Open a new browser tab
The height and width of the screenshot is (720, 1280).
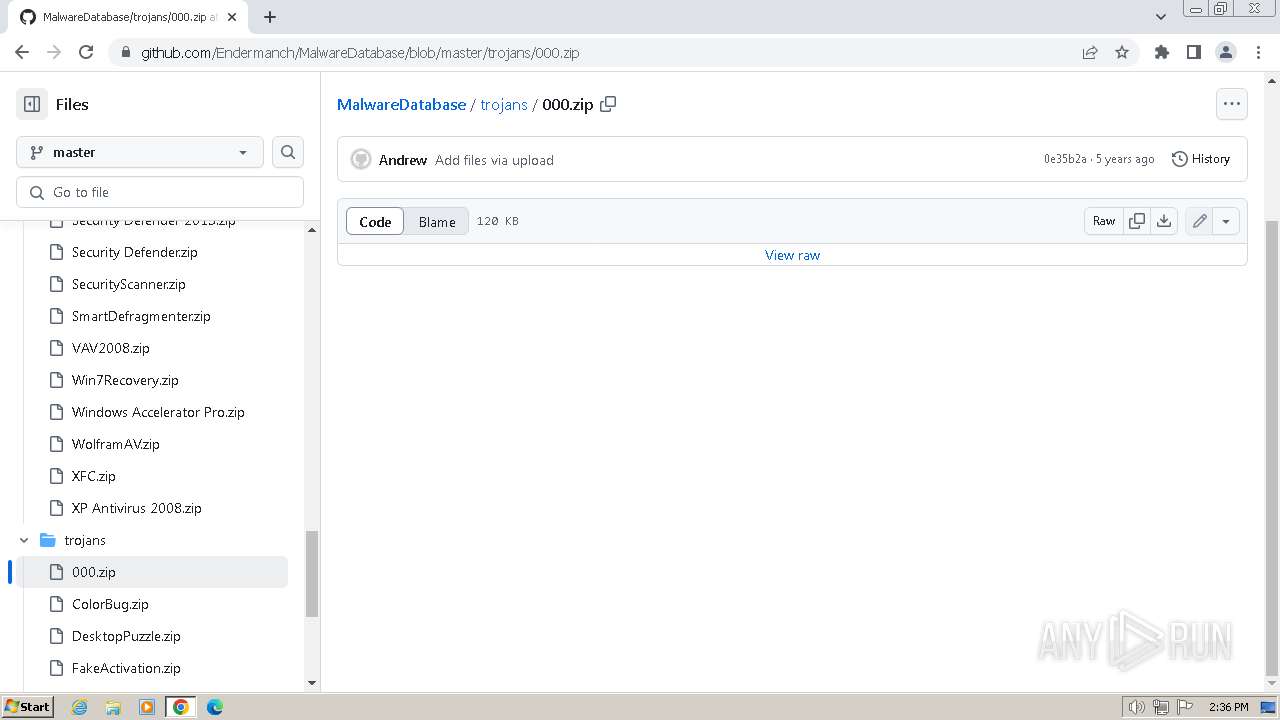click(270, 17)
